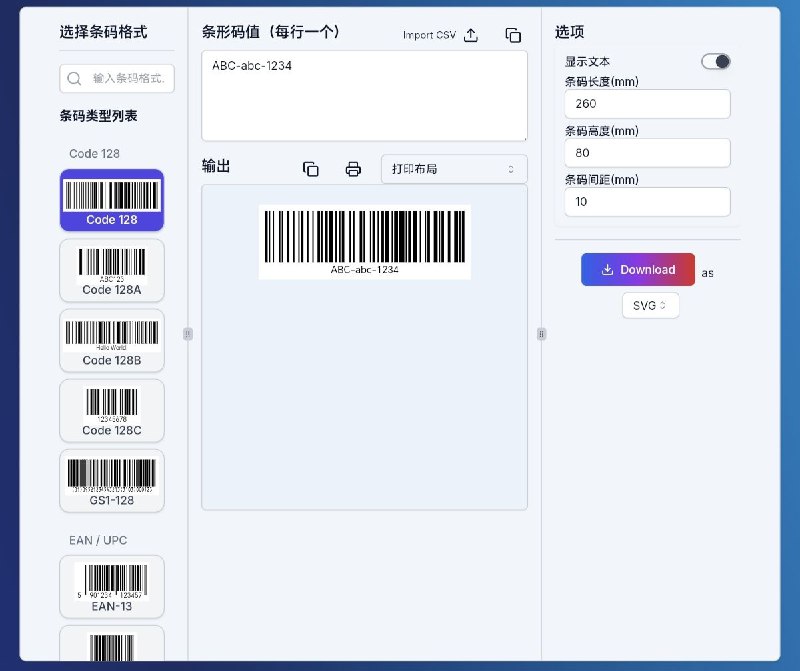This screenshot has width=800, height=671.
Task: Click the Import CSV upload icon
Action: (470, 35)
